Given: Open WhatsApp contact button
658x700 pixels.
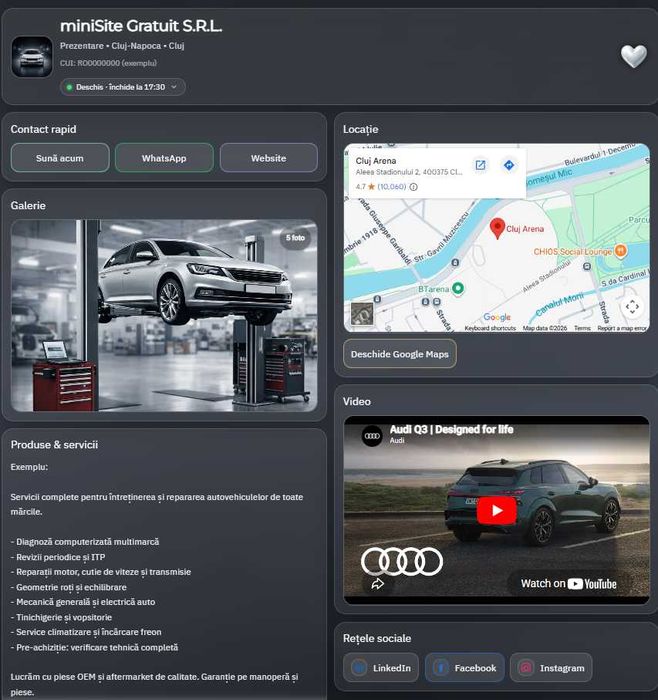Looking at the screenshot, I should point(164,158).
